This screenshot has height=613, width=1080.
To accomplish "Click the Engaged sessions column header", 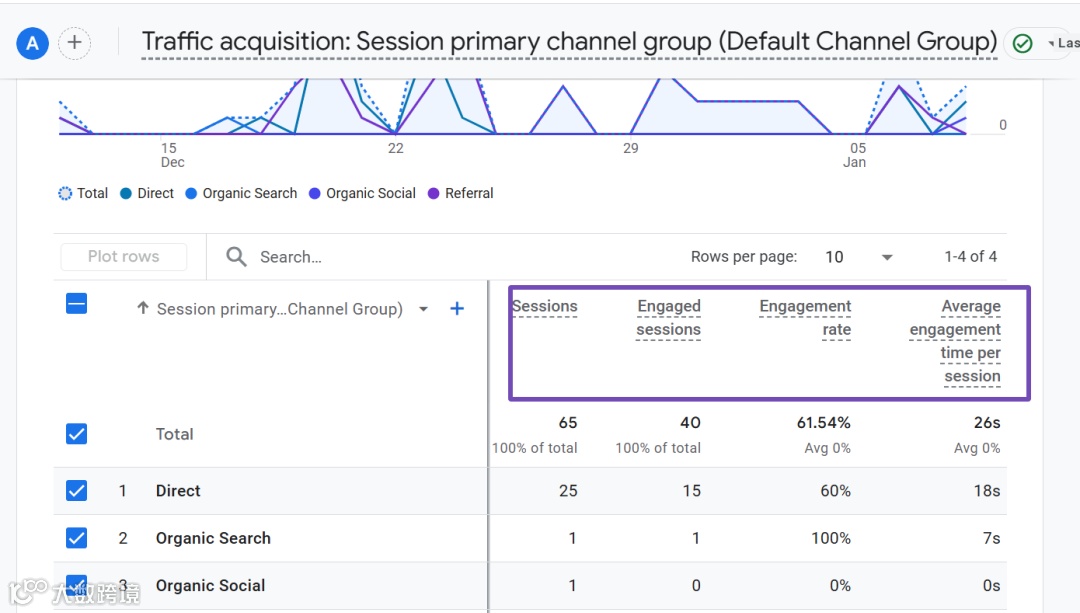I will (669, 318).
